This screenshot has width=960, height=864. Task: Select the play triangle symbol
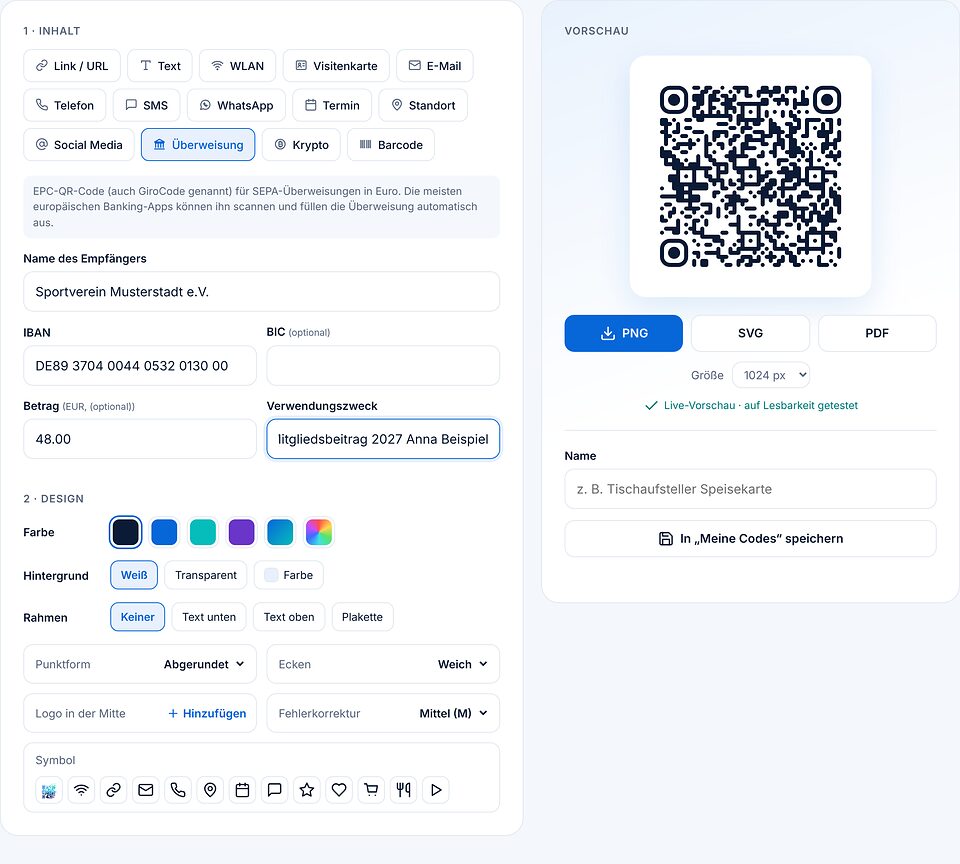click(x=436, y=790)
